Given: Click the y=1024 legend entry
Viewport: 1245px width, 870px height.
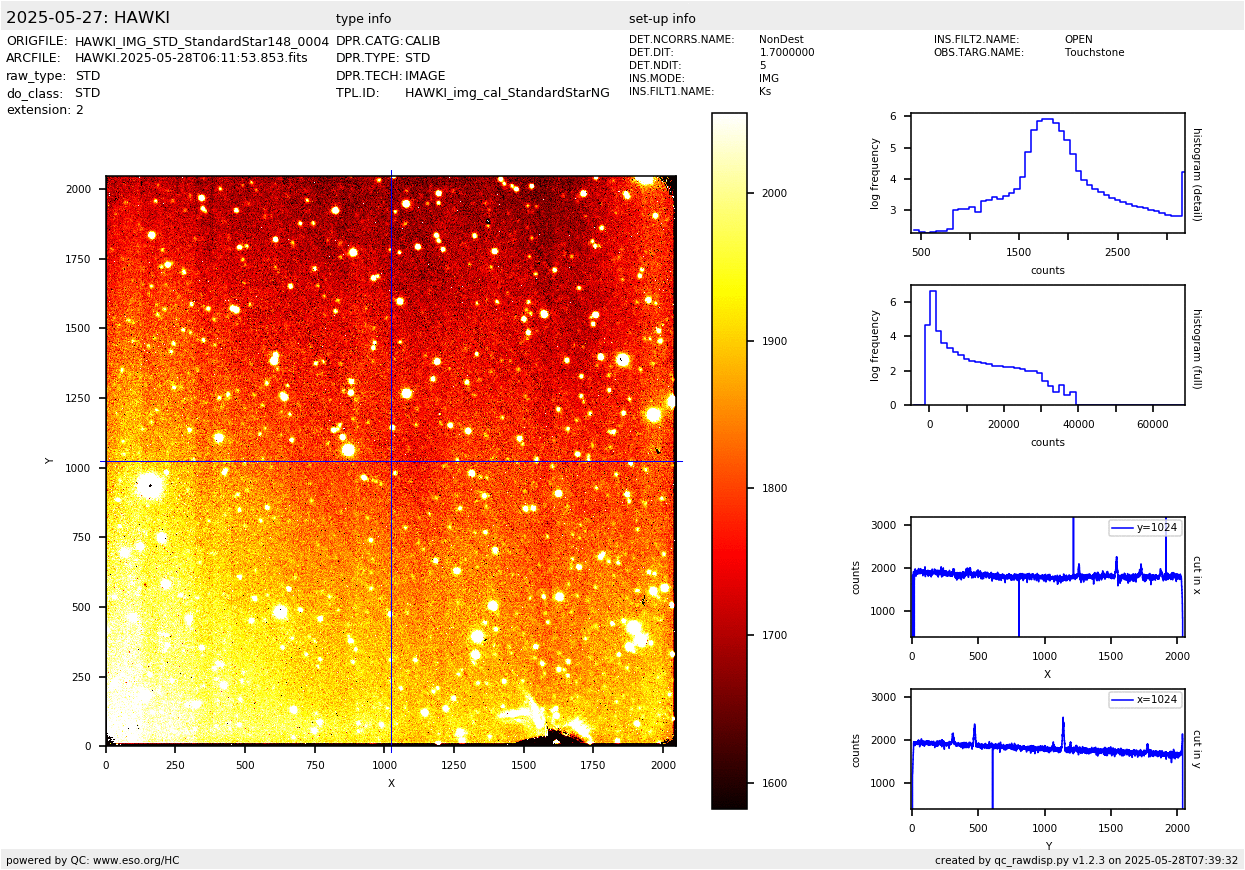Looking at the screenshot, I should click(x=1145, y=528).
